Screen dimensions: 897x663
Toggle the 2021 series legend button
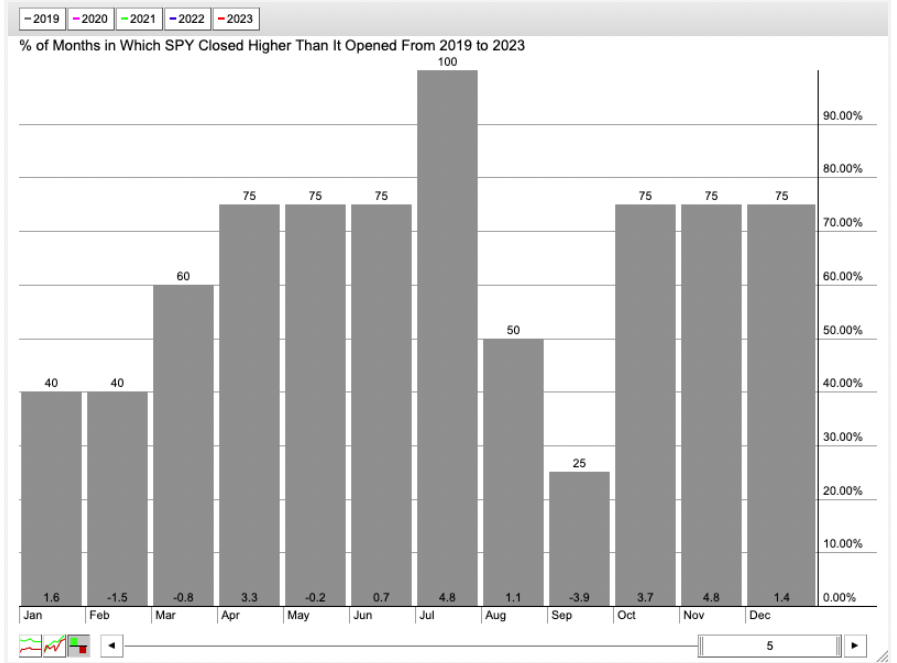tap(139, 19)
